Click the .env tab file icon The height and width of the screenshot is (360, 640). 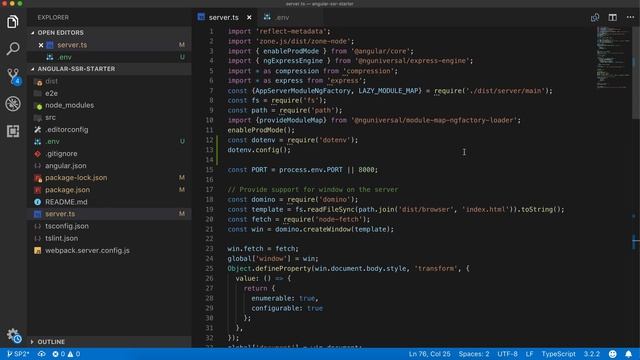(267, 17)
